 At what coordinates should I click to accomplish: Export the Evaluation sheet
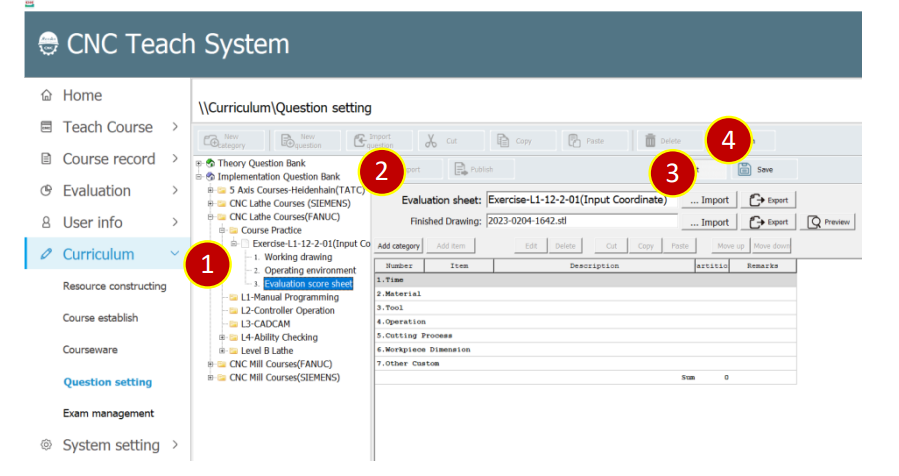pyautogui.click(x=769, y=200)
